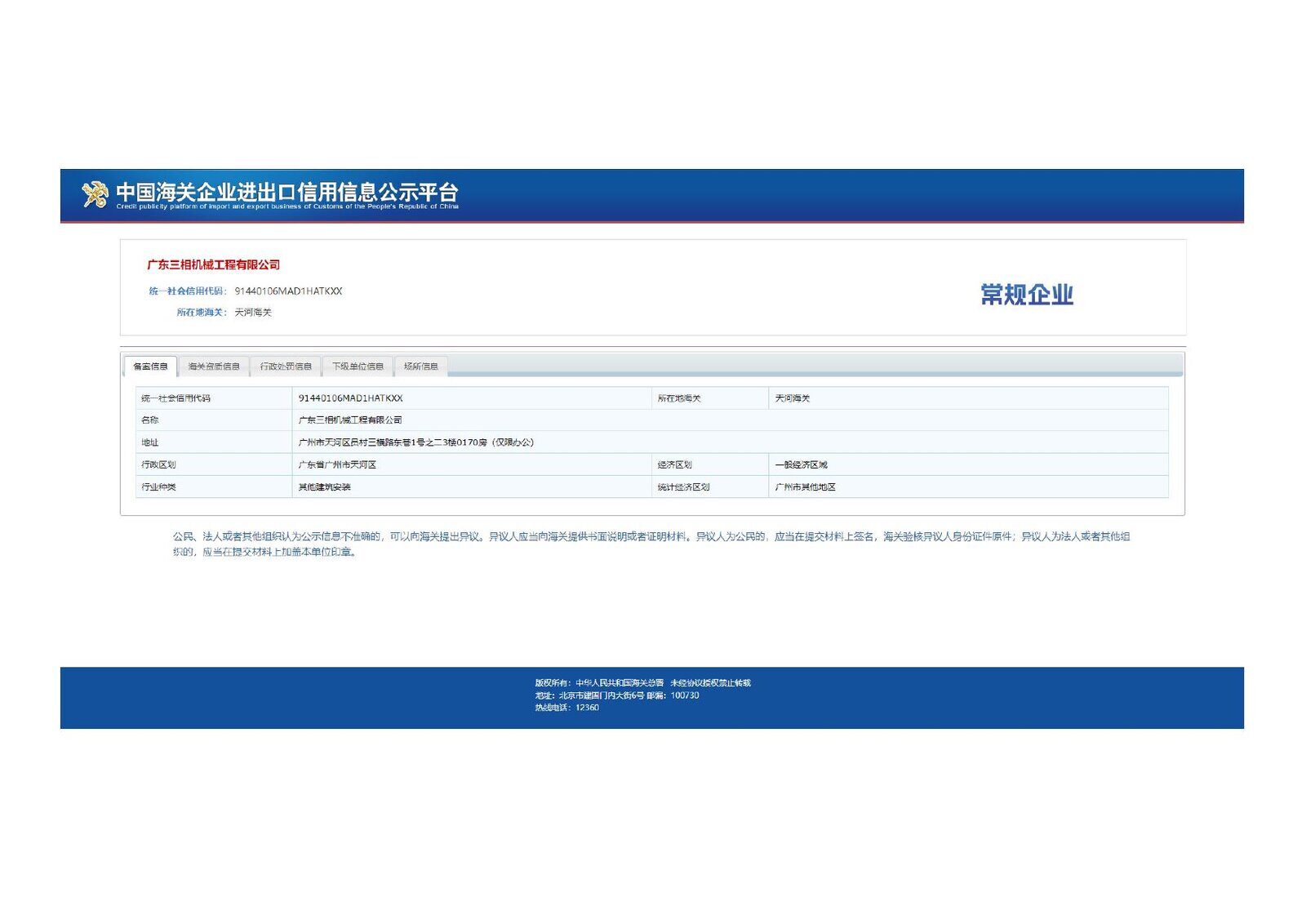Click 广东省广州市天河区 in 行政区划 row
This screenshot has width=1306, height=924.
[x=337, y=464]
